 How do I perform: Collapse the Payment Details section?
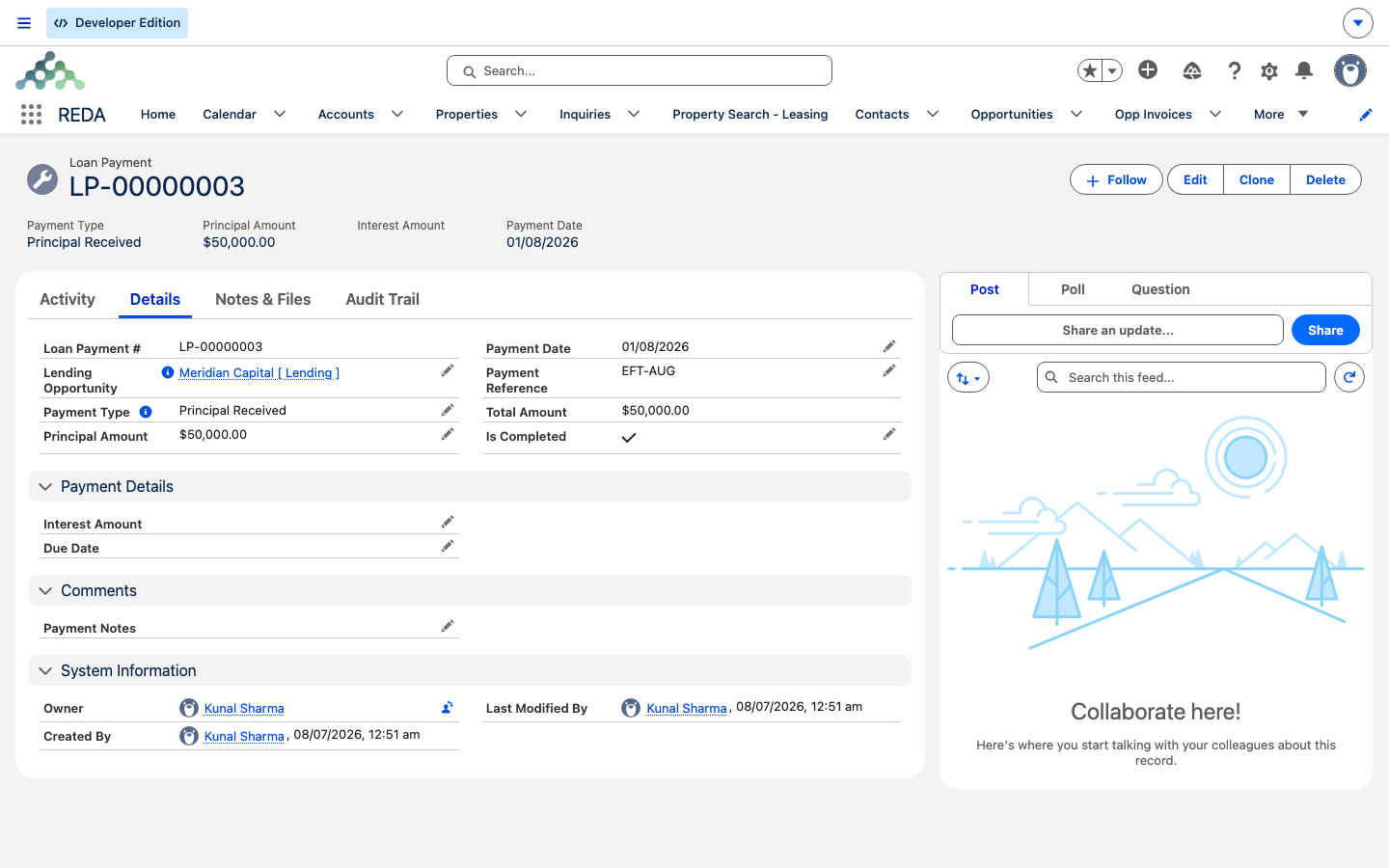pyautogui.click(x=45, y=487)
